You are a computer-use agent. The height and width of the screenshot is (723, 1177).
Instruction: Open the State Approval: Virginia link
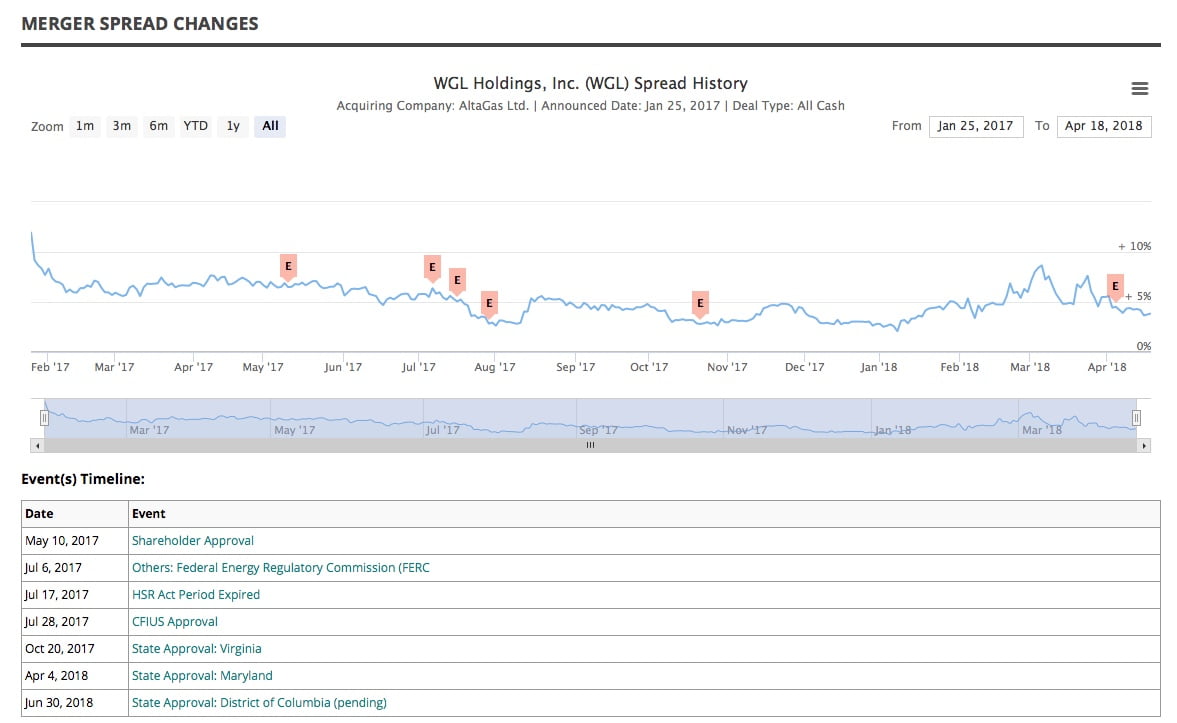[x=196, y=648]
